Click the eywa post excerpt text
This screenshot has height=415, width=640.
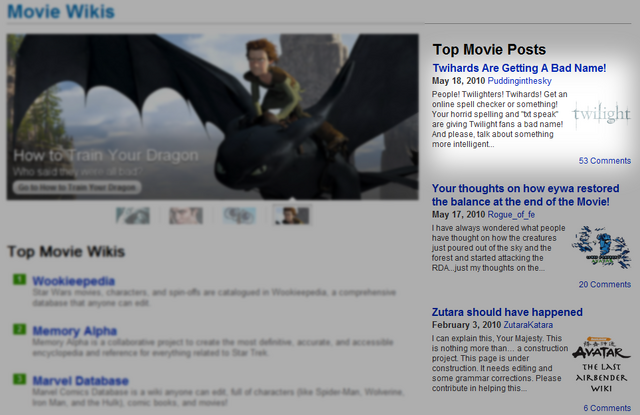pyautogui.click(x=499, y=248)
